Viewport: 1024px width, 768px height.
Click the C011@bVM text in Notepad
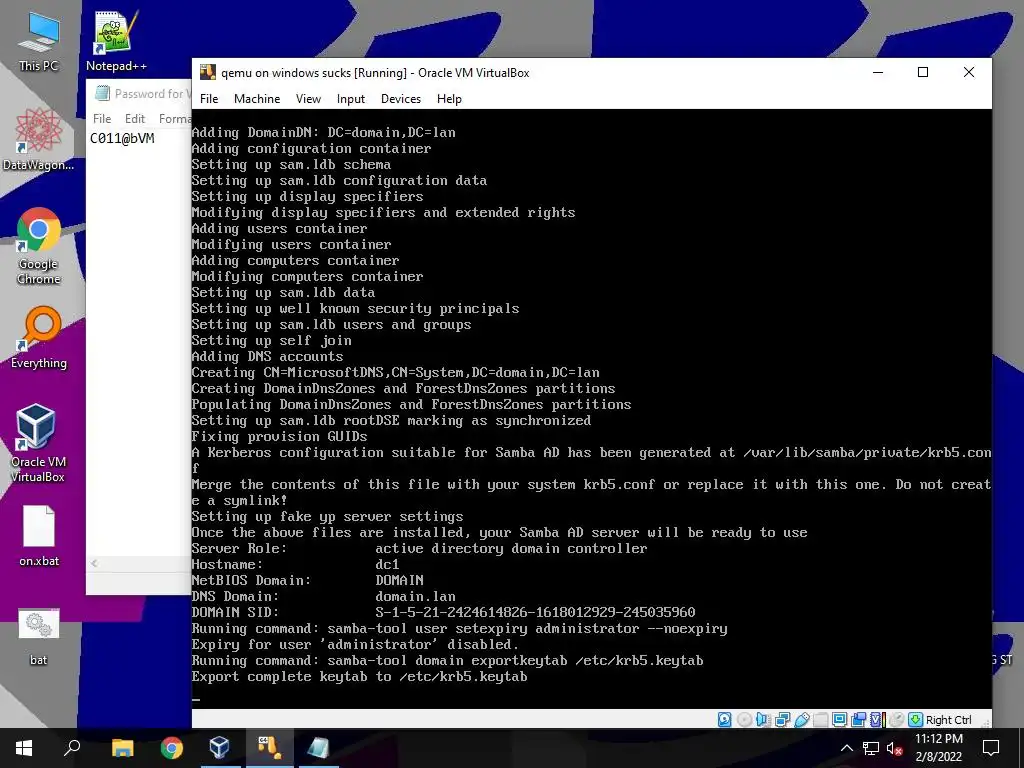(x=122, y=138)
